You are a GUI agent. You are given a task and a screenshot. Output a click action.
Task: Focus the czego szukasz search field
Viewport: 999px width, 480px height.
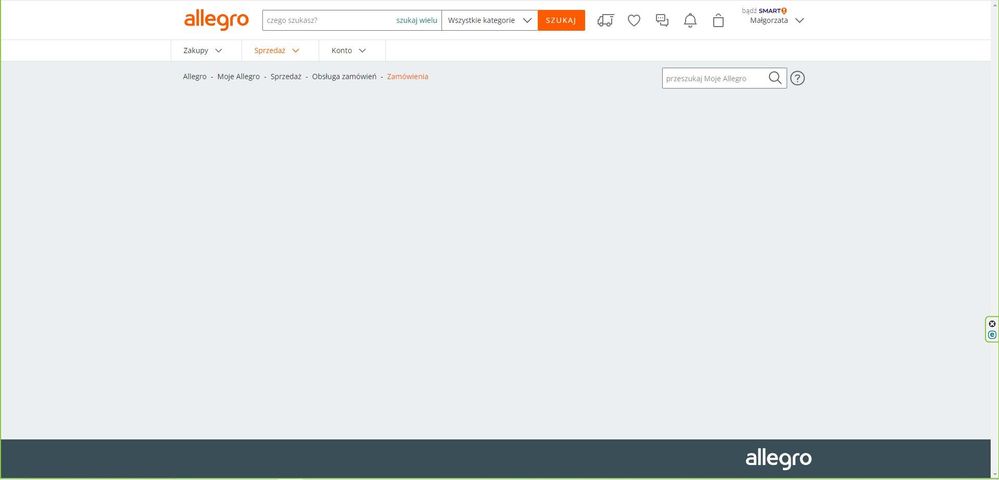[x=325, y=20]
